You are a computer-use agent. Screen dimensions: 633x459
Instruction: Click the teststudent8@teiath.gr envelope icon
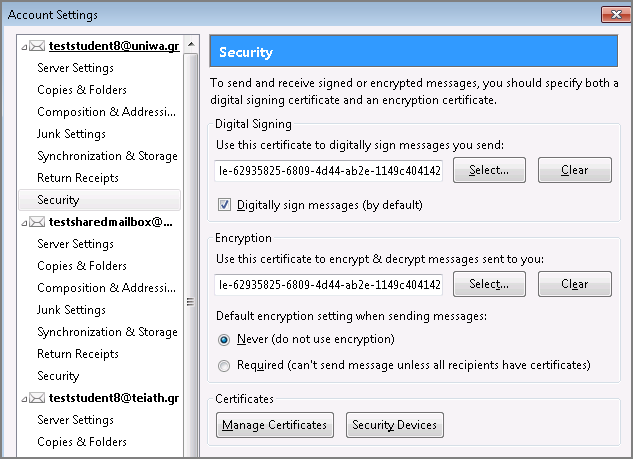(37, 398)
